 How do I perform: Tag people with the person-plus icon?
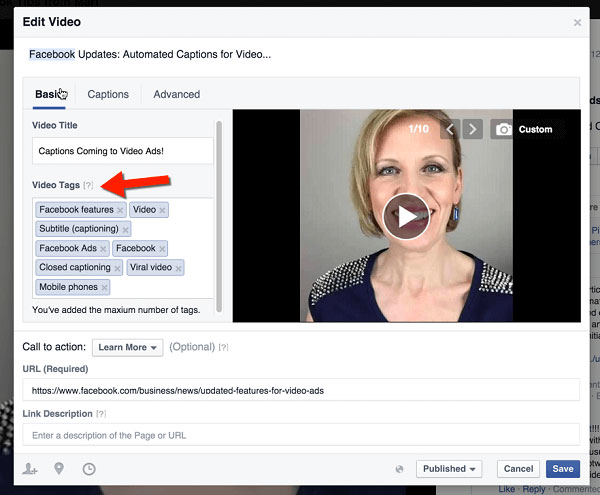click(30, 469)
